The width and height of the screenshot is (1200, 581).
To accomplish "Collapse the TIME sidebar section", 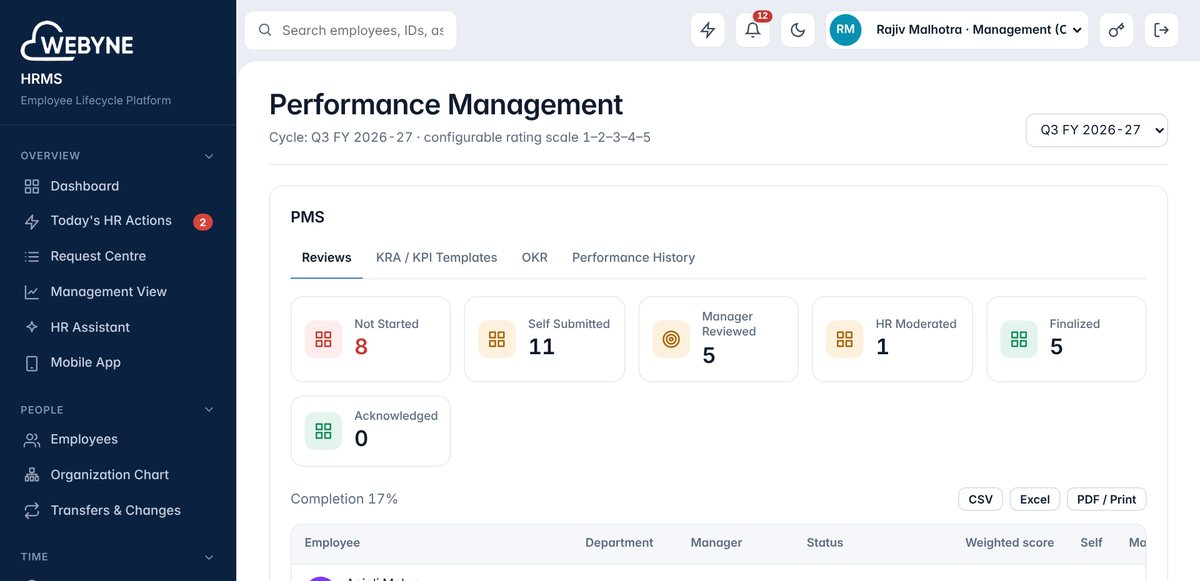I will (209, 557).
